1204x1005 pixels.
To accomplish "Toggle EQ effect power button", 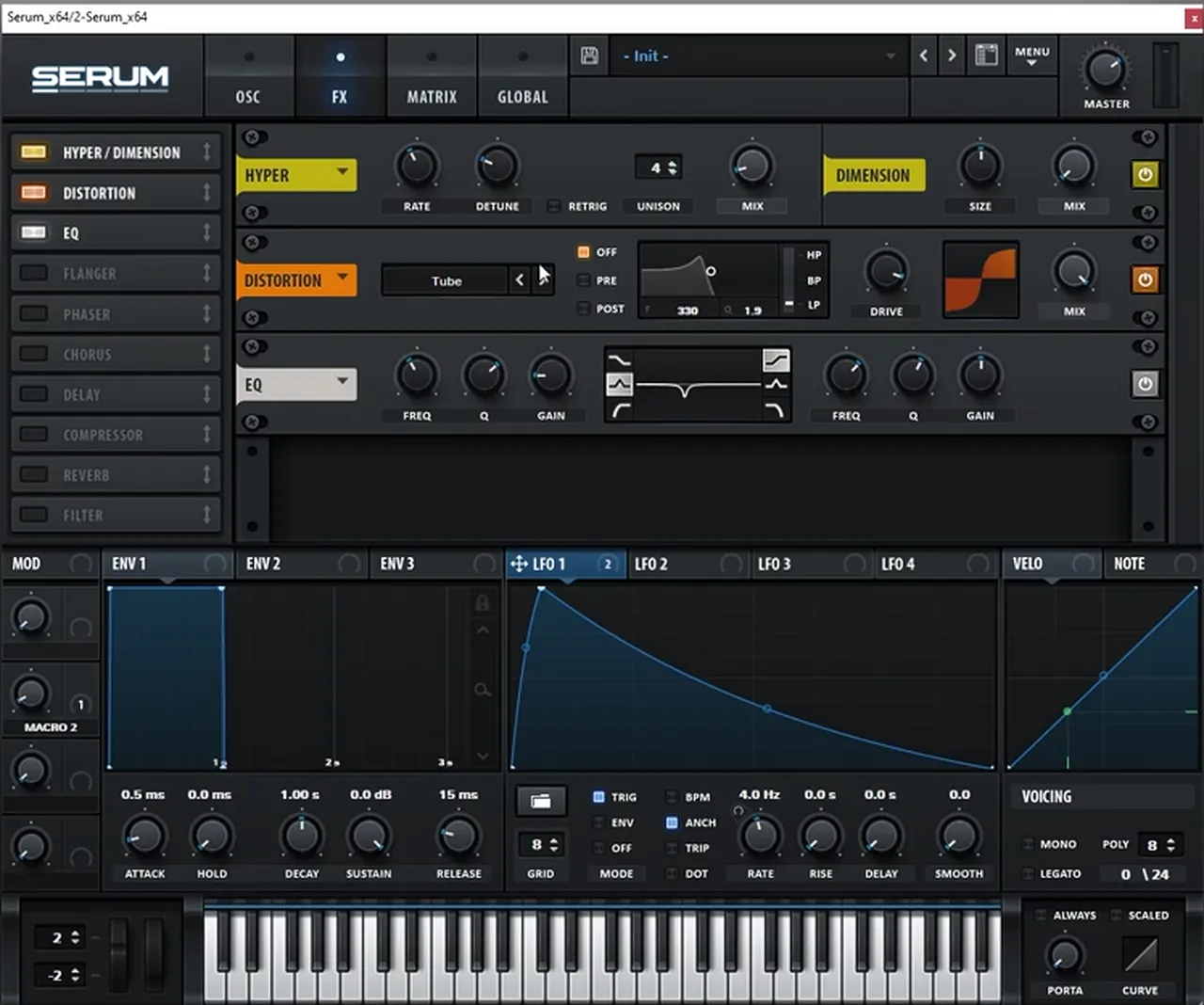I will [1145, 384].
